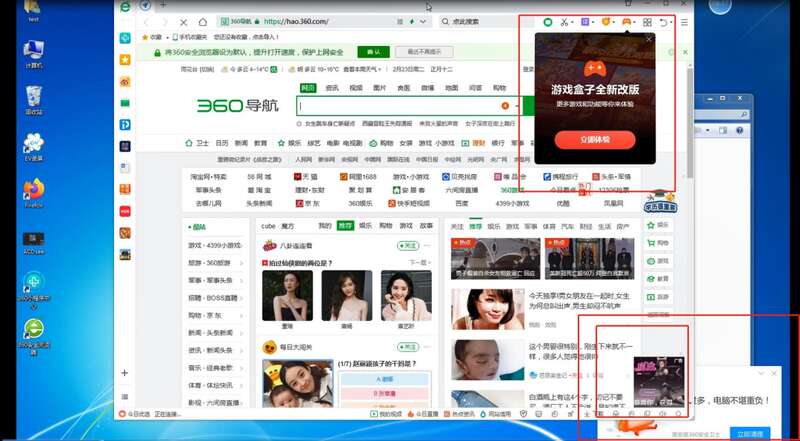Open the ACDSee desktop shortcut
800x441 pixels.
34,243
